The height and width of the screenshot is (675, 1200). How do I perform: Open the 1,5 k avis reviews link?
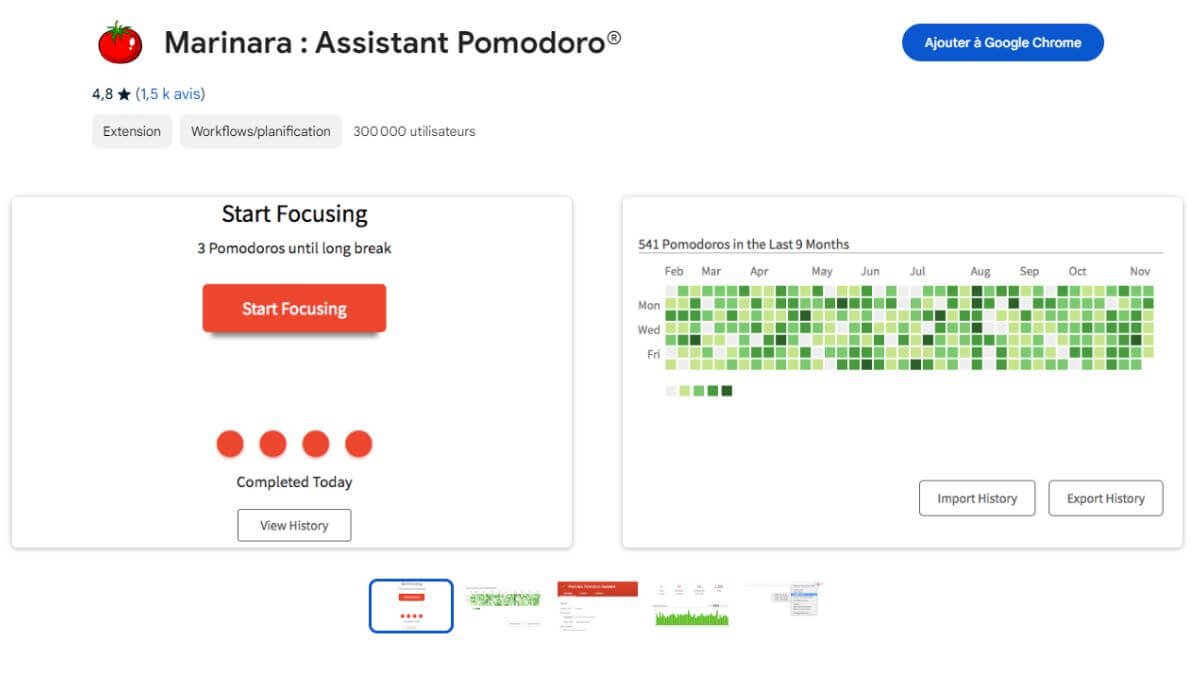point(170,94)
